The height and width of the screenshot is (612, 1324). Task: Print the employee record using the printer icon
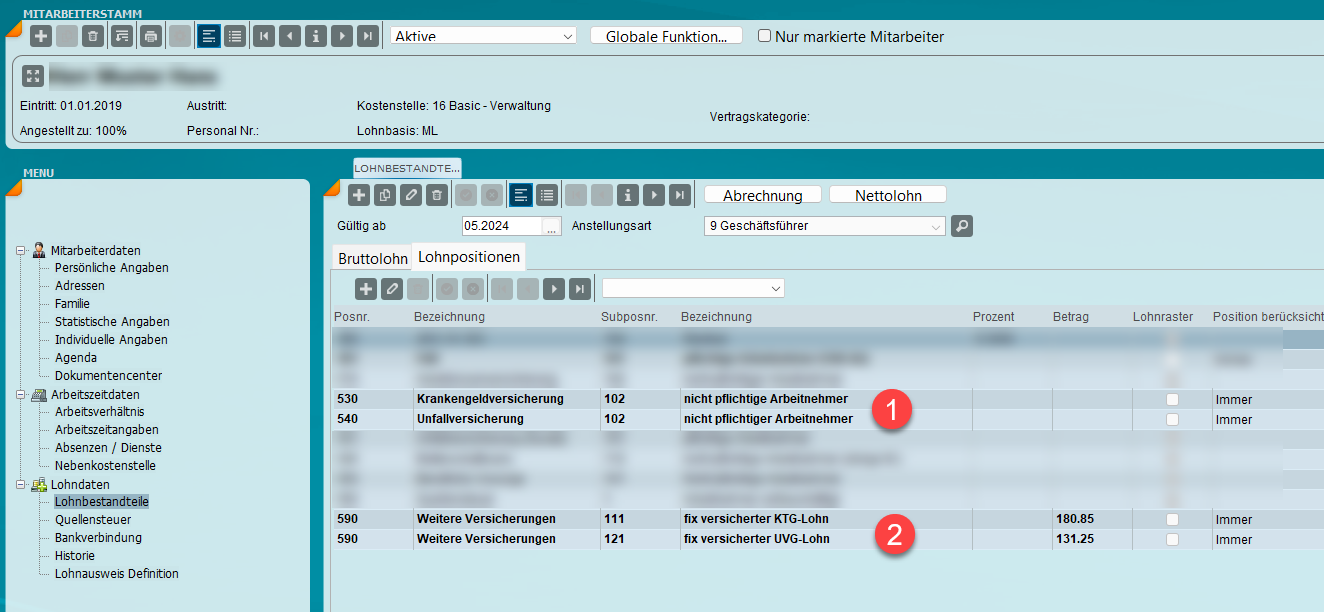coord(150,36)
